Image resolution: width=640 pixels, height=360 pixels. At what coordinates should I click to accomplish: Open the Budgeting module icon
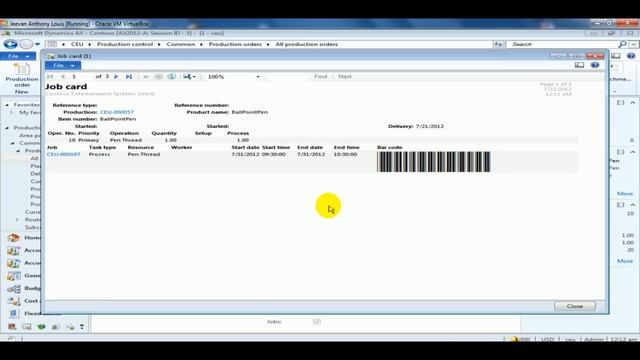coord(13,288)
